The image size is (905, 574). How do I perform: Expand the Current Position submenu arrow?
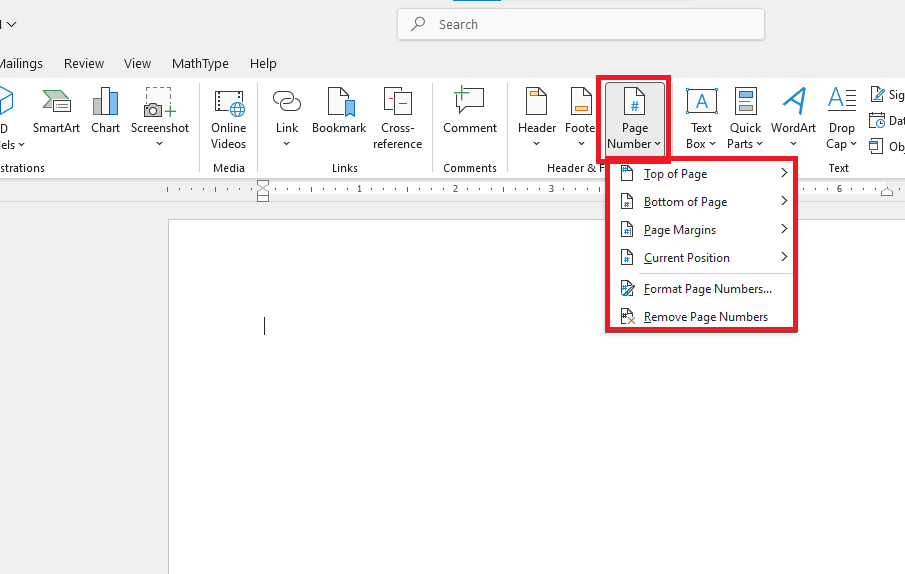[x=784, y=257]
